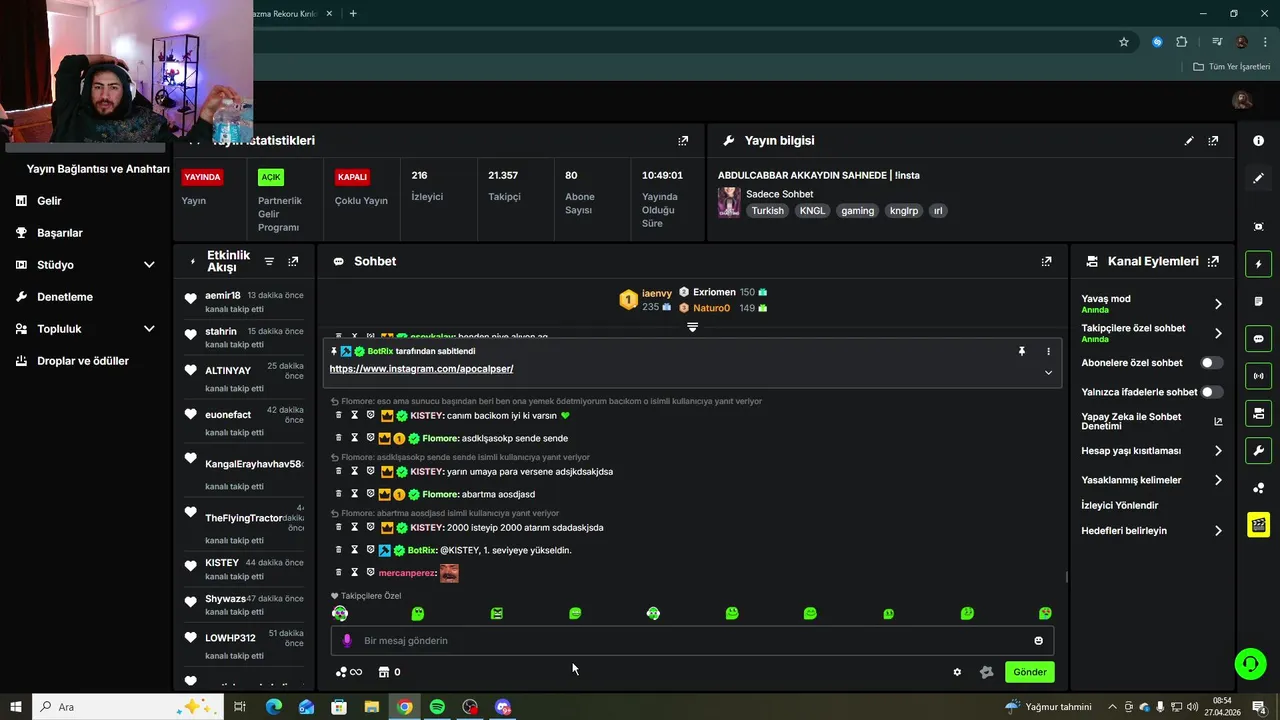Open the shop icon showing 0
The width and height of the screenshot is (1280, 720).
tap(390, 672)
